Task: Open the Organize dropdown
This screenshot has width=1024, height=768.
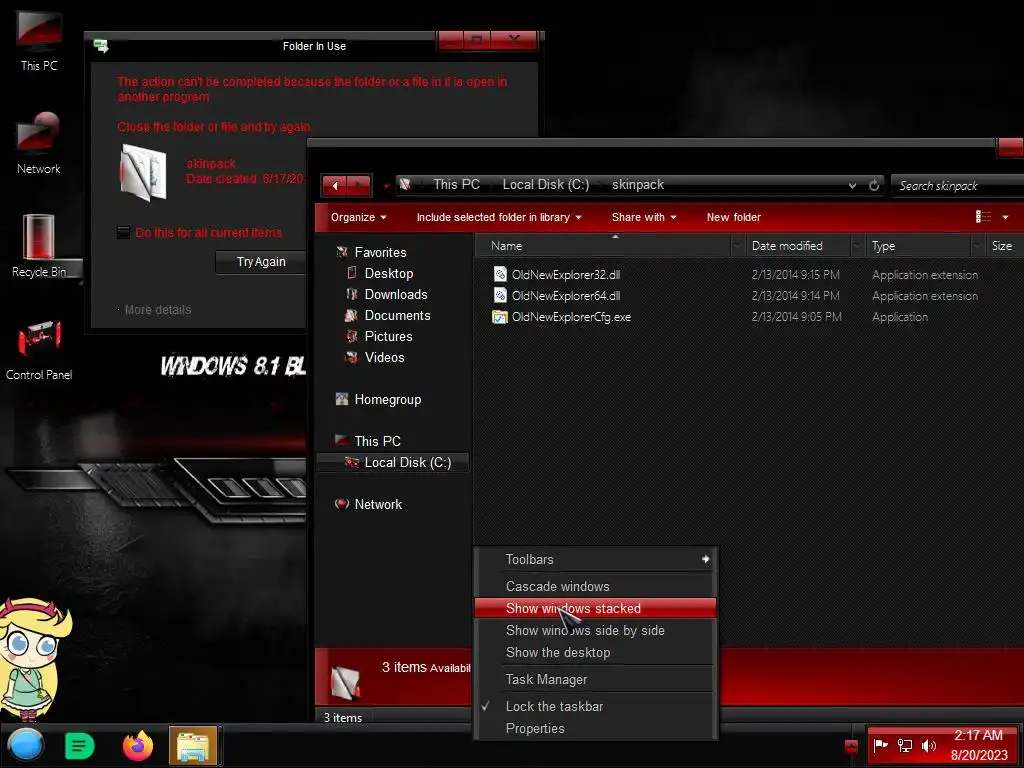Action: pyautogui.click(x=358, y=217)
